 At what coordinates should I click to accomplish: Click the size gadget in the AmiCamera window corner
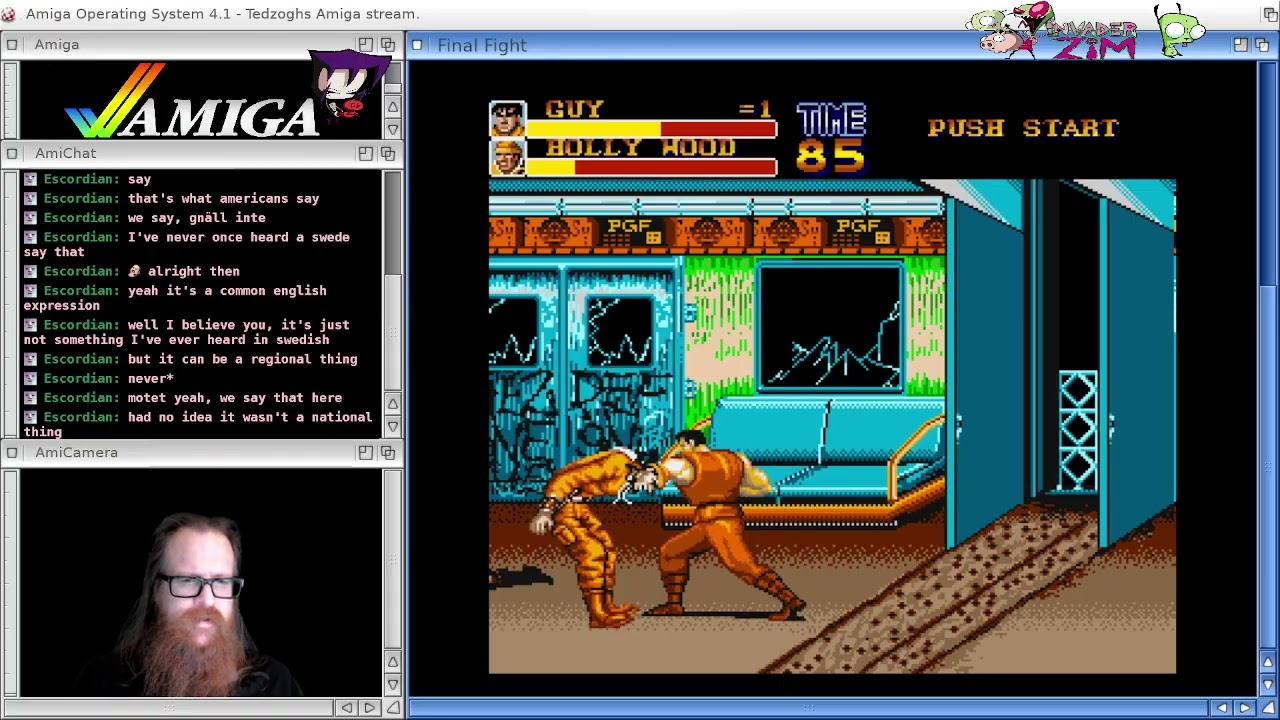click(393, 708)
